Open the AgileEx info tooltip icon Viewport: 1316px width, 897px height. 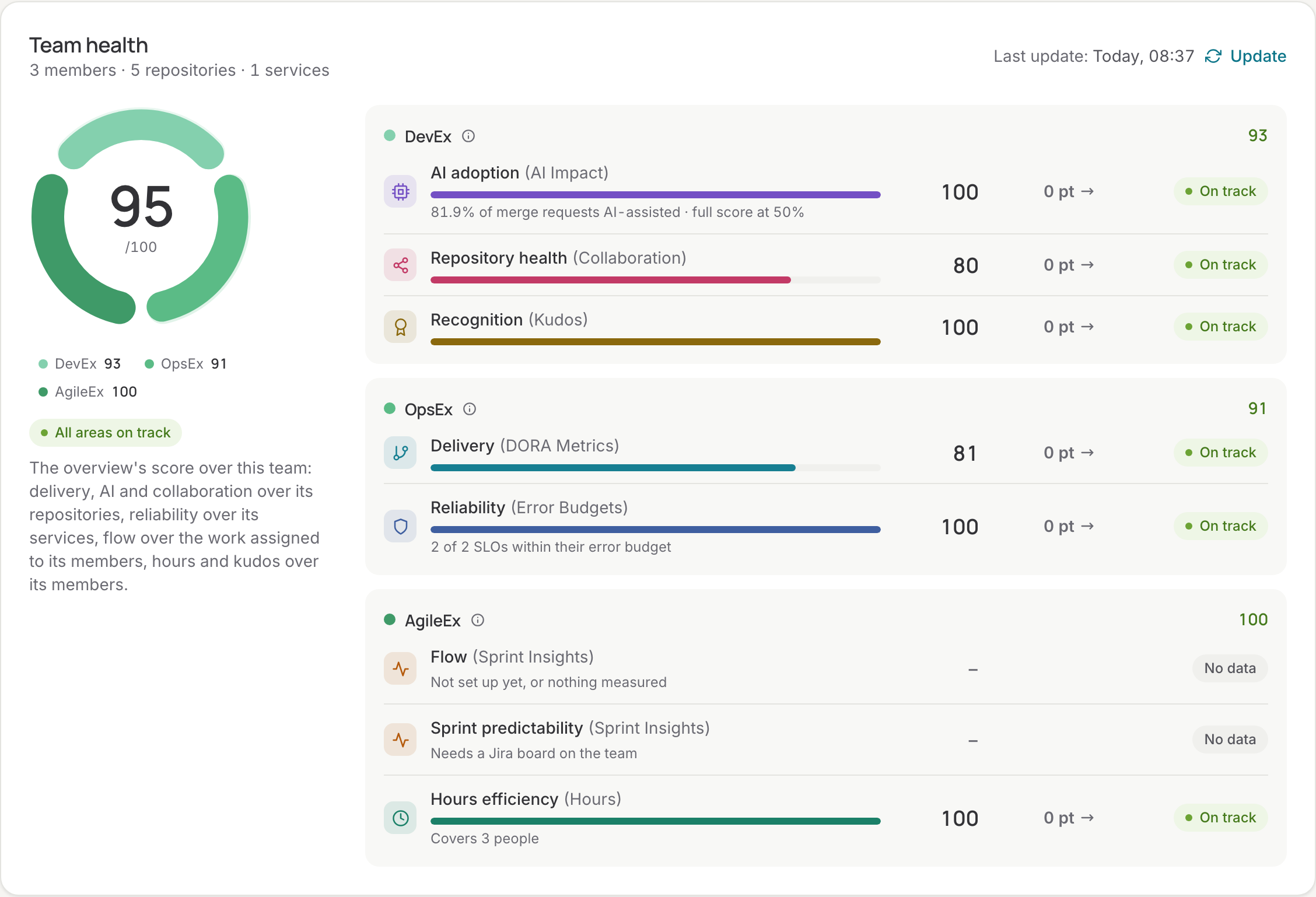pos(478,620)
